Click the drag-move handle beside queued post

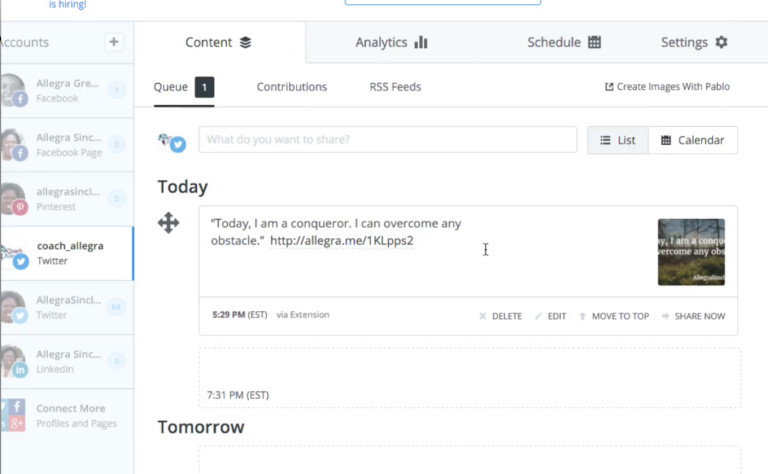[x=168, y=223]
